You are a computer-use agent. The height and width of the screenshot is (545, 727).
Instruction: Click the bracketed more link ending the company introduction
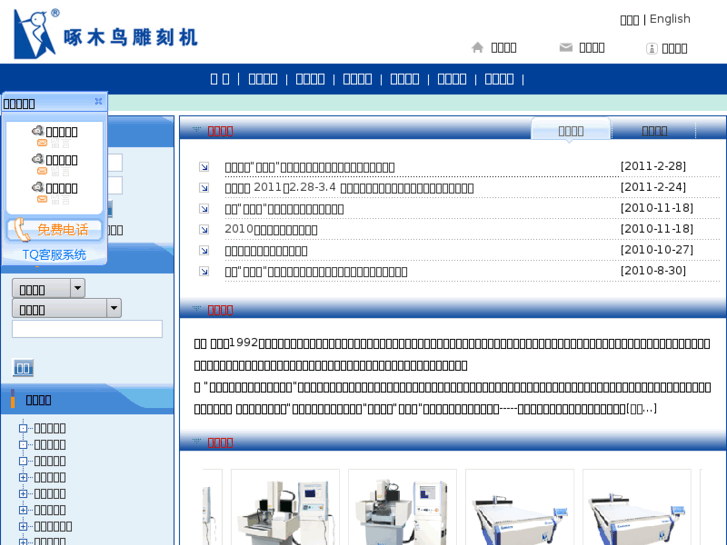[x=642, y=409]
